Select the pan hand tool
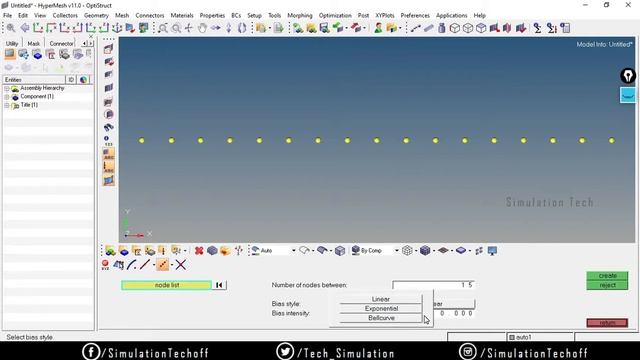This screenshot has width=640, height=360. [202, 28]
